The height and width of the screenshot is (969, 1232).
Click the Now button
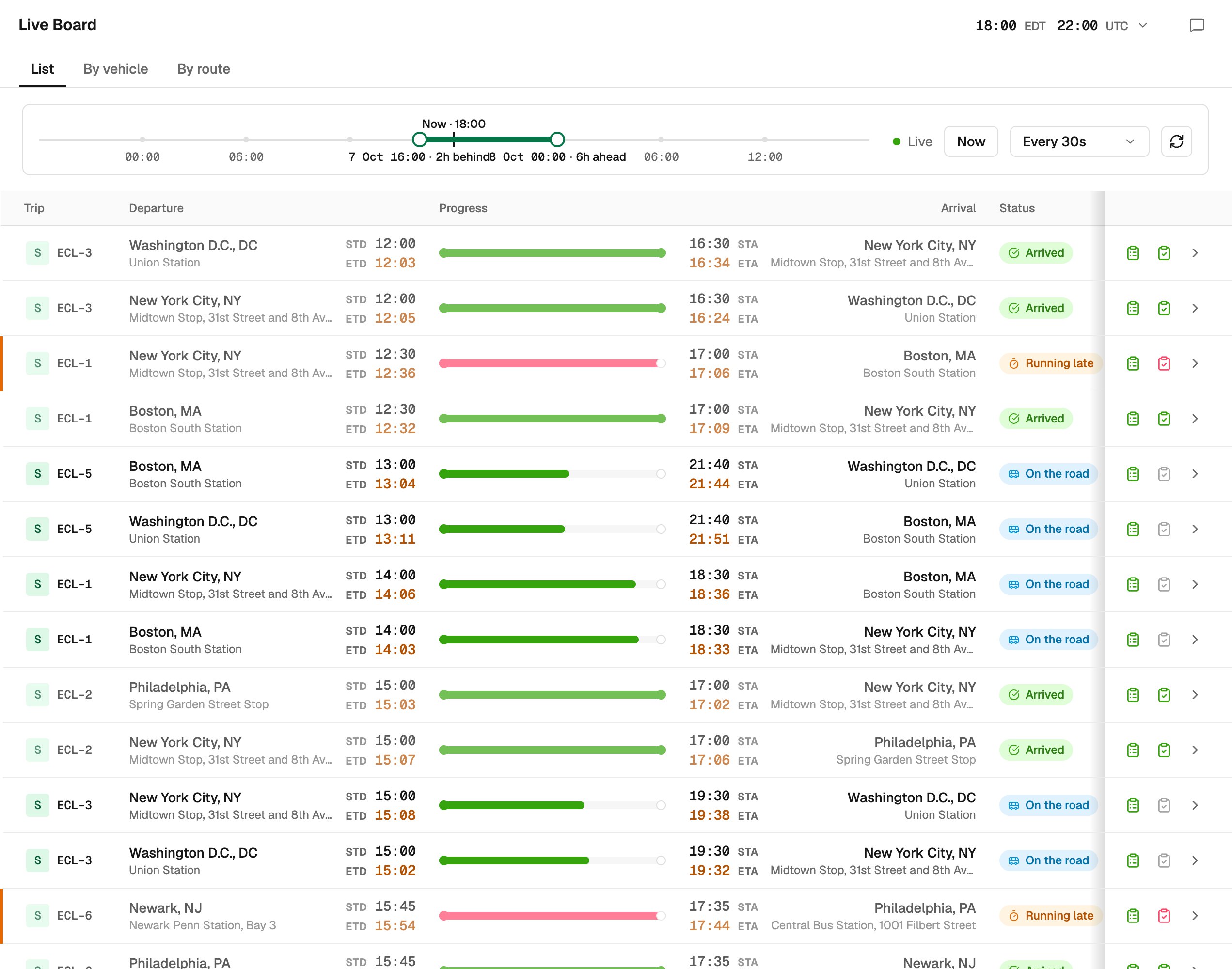(970, 141)
